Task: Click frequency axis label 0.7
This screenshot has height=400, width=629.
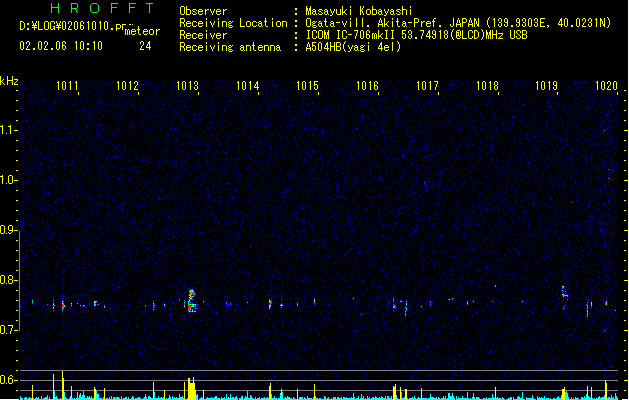Action: pyautogui.click(x=8, y=330)
